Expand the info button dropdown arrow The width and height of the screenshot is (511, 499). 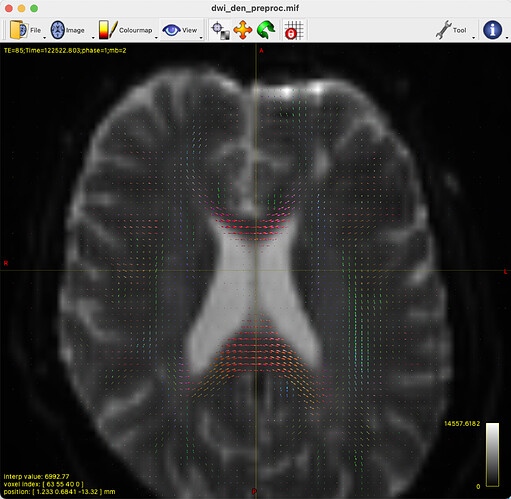click(507, 38)
